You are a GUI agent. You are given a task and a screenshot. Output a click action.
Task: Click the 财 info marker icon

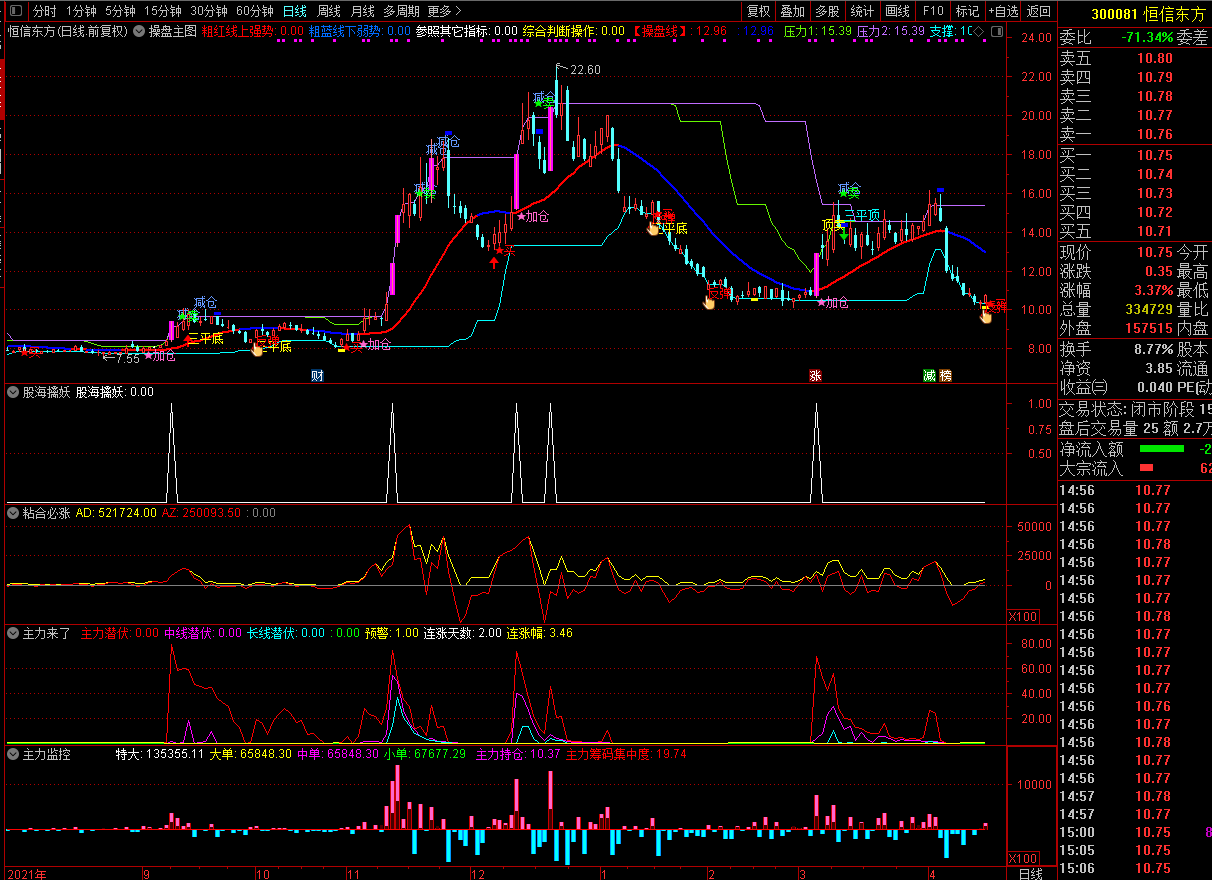point(317,376)
